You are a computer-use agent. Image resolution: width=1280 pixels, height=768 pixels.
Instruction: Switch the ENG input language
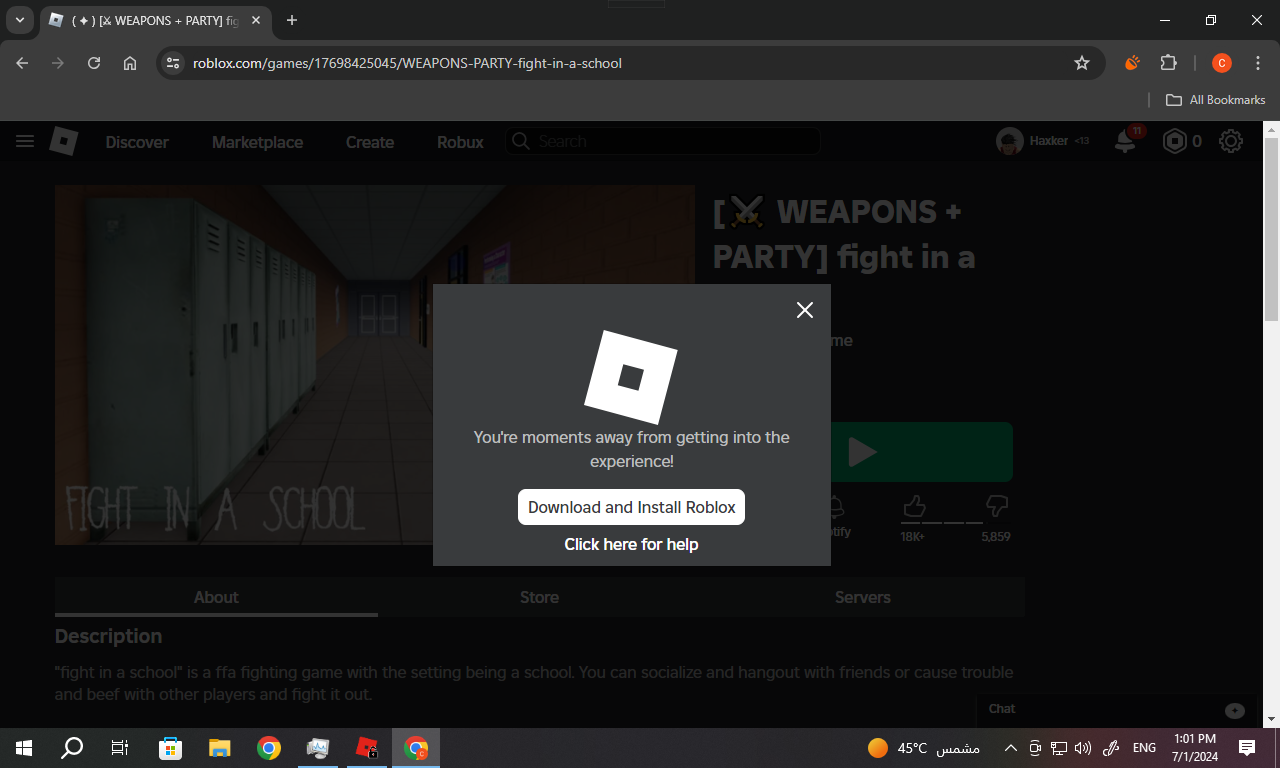pyautogui.click(x=1144, y=748)
